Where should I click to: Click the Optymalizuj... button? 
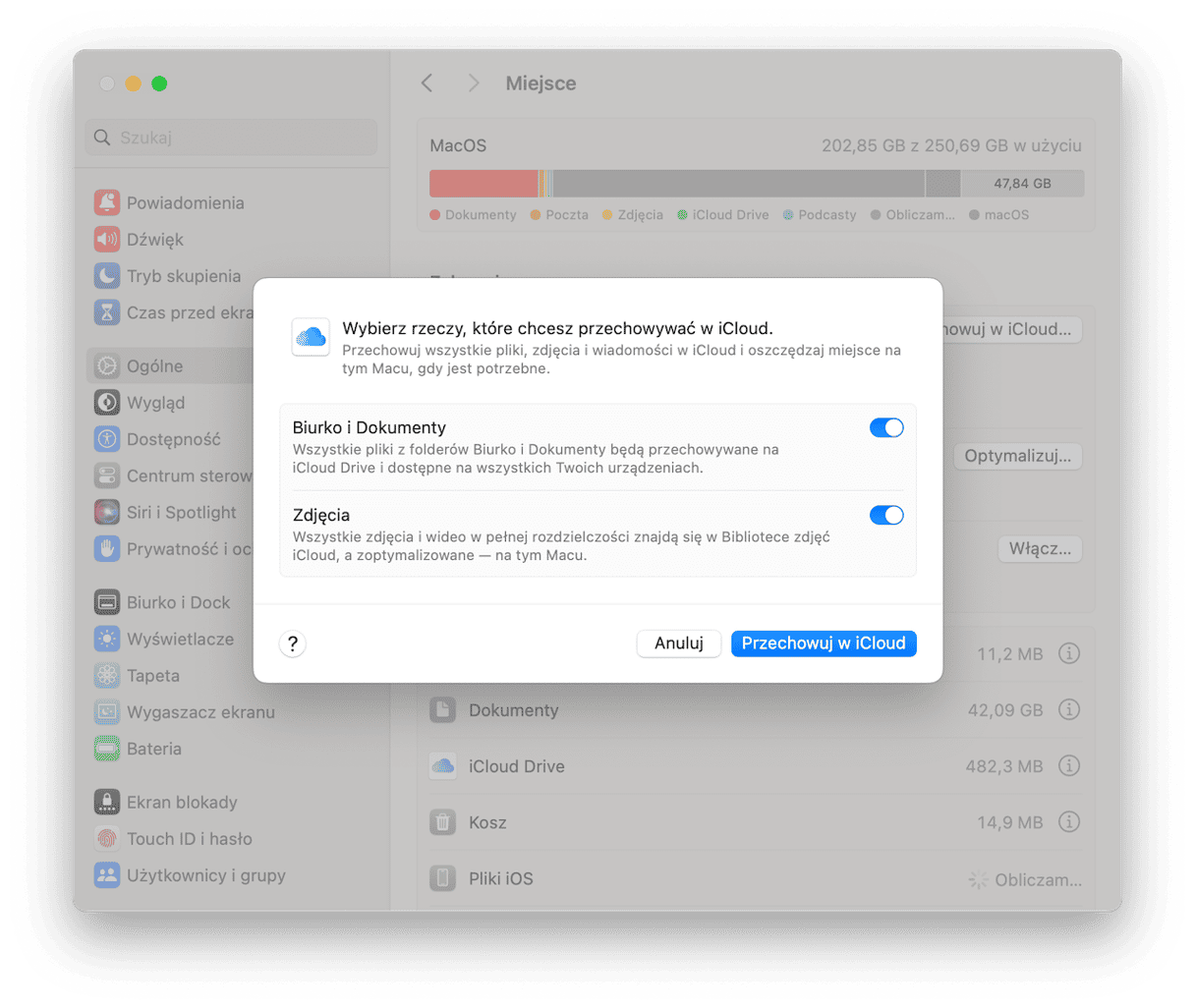[1017, 456]
